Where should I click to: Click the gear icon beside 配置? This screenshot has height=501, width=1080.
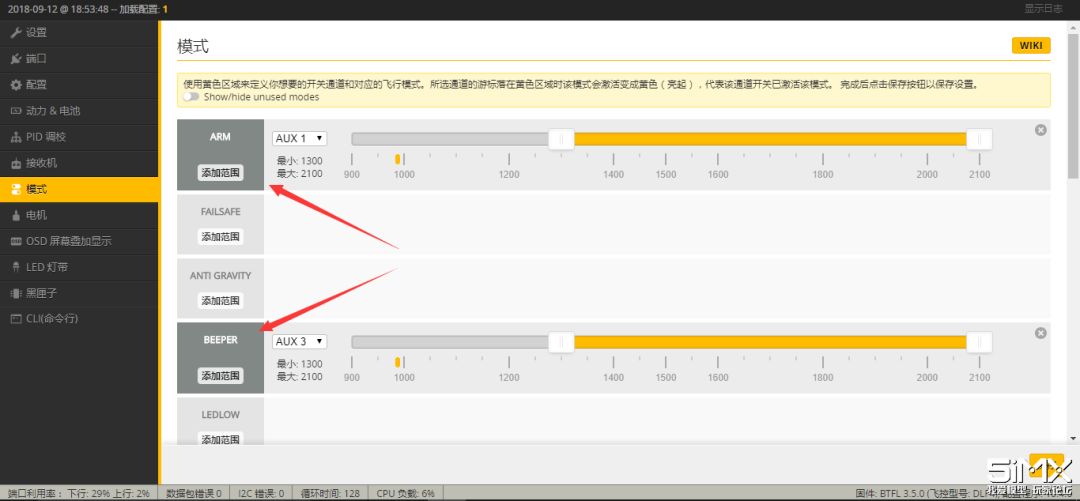[x=16, y=85]
